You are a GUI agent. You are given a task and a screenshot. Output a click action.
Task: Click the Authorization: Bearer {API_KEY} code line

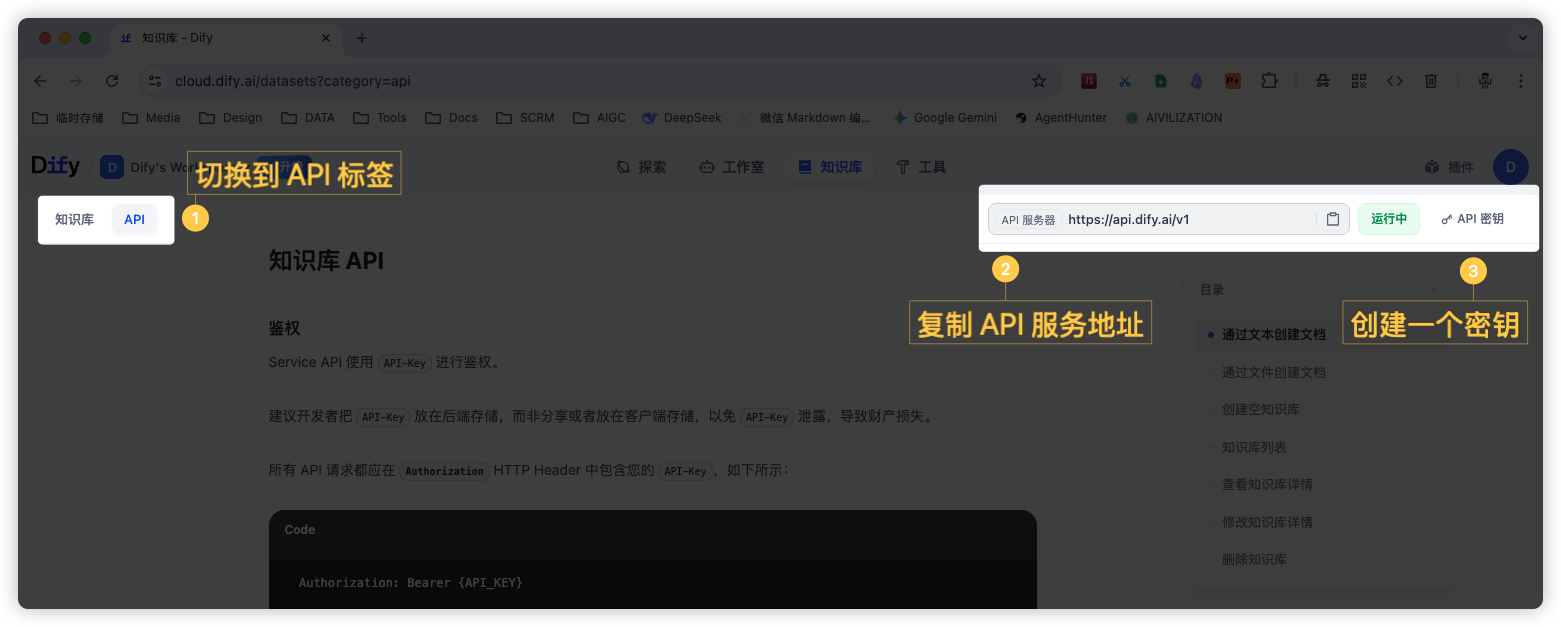coord(410,582)
